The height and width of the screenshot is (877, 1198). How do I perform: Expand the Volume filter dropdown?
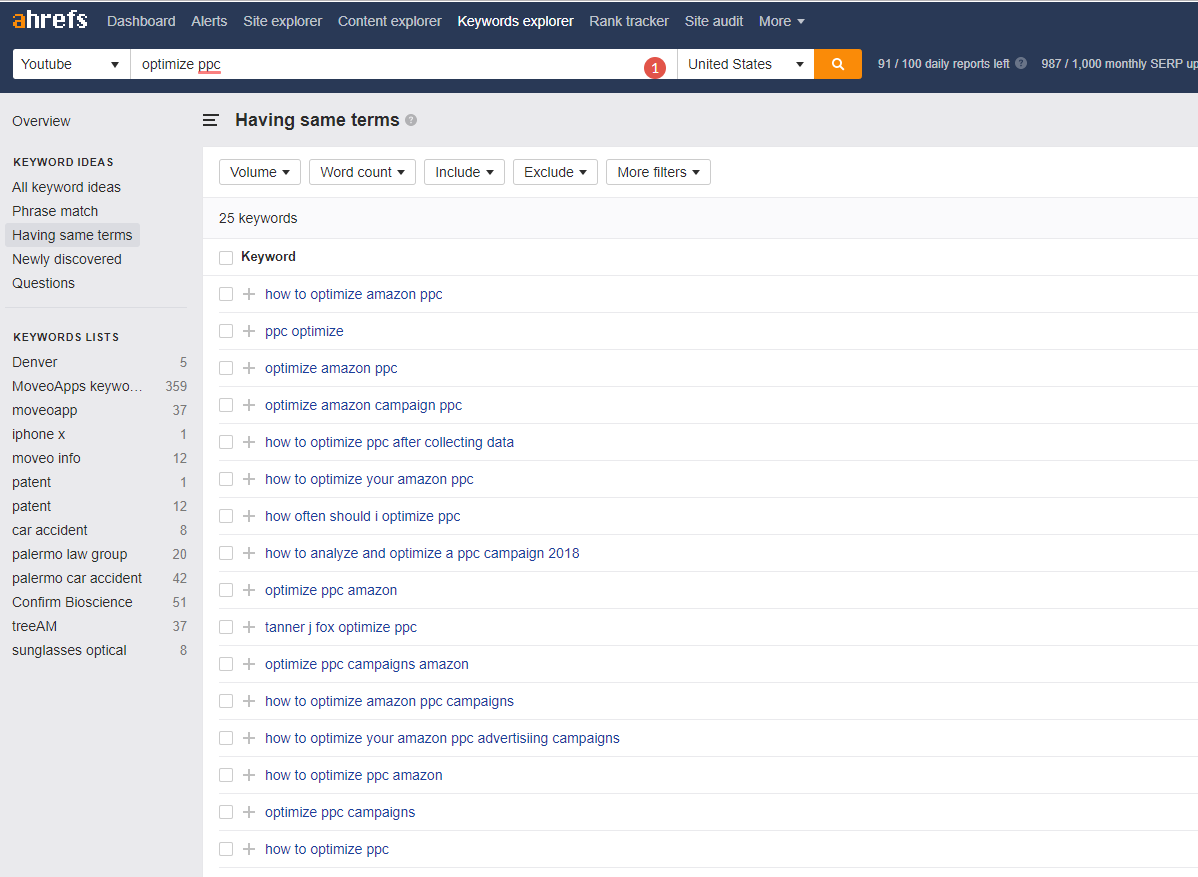259,171
